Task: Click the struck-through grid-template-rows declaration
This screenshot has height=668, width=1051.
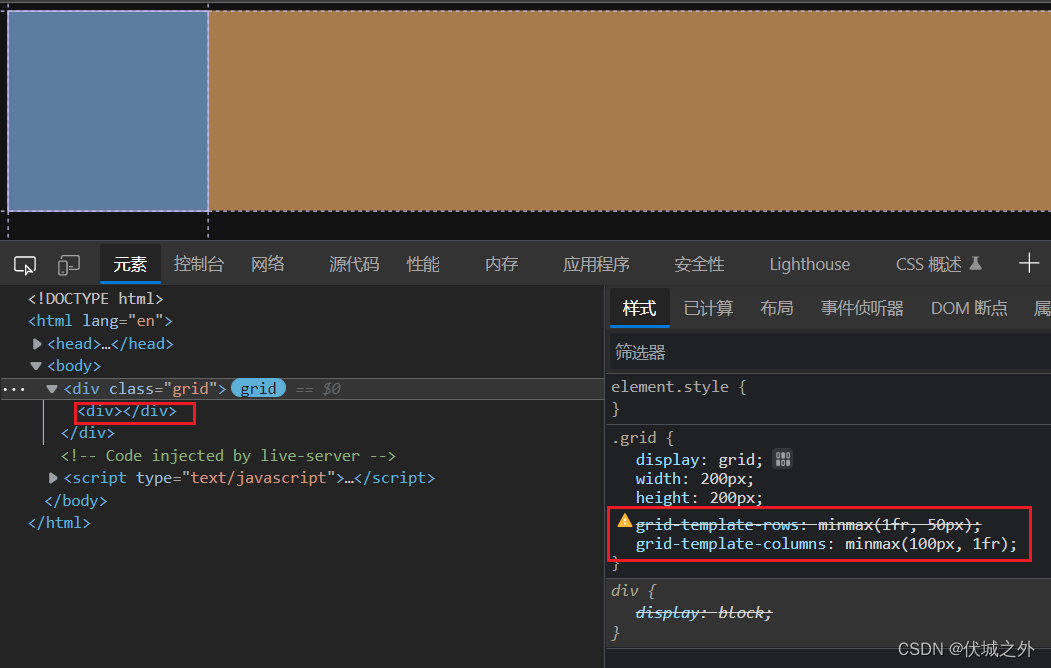Action: [808, 525]
